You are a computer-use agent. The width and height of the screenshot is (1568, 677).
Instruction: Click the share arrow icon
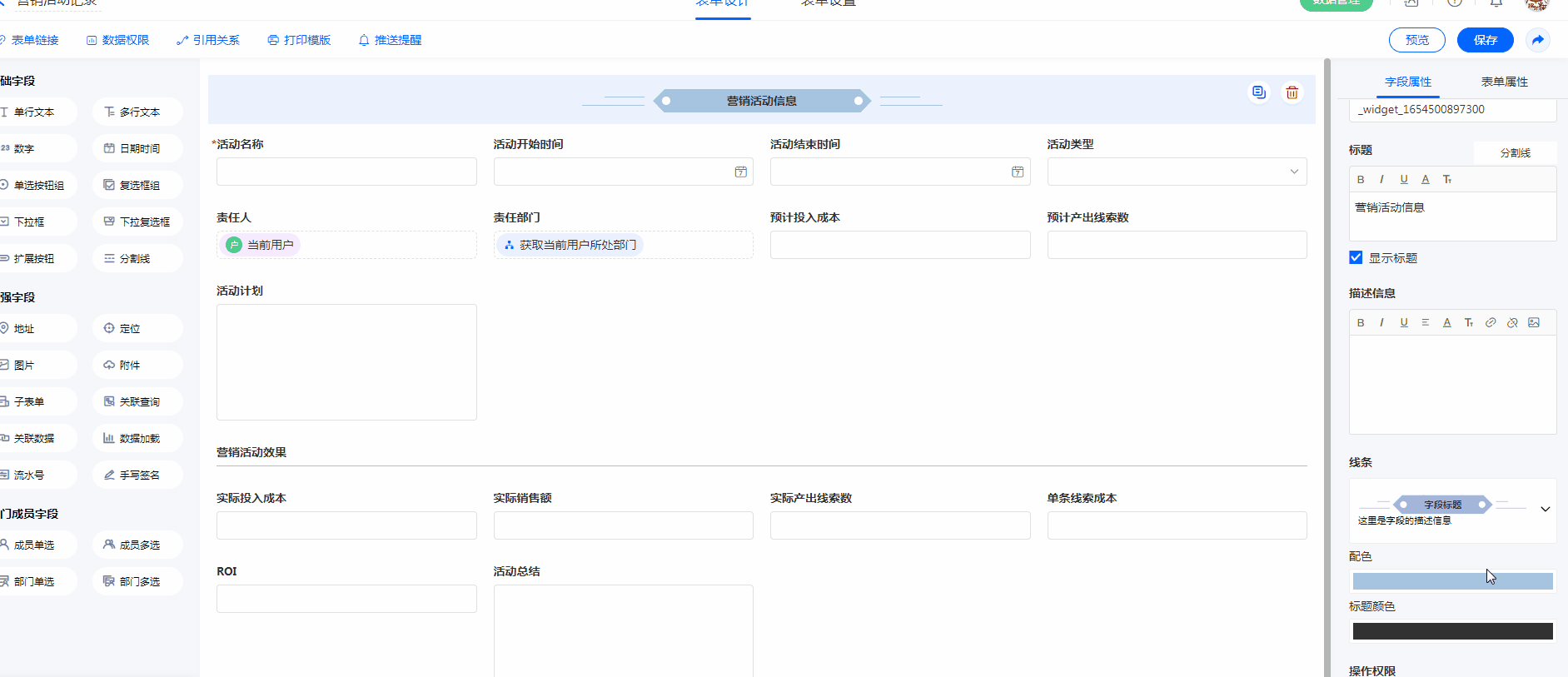1537,40
